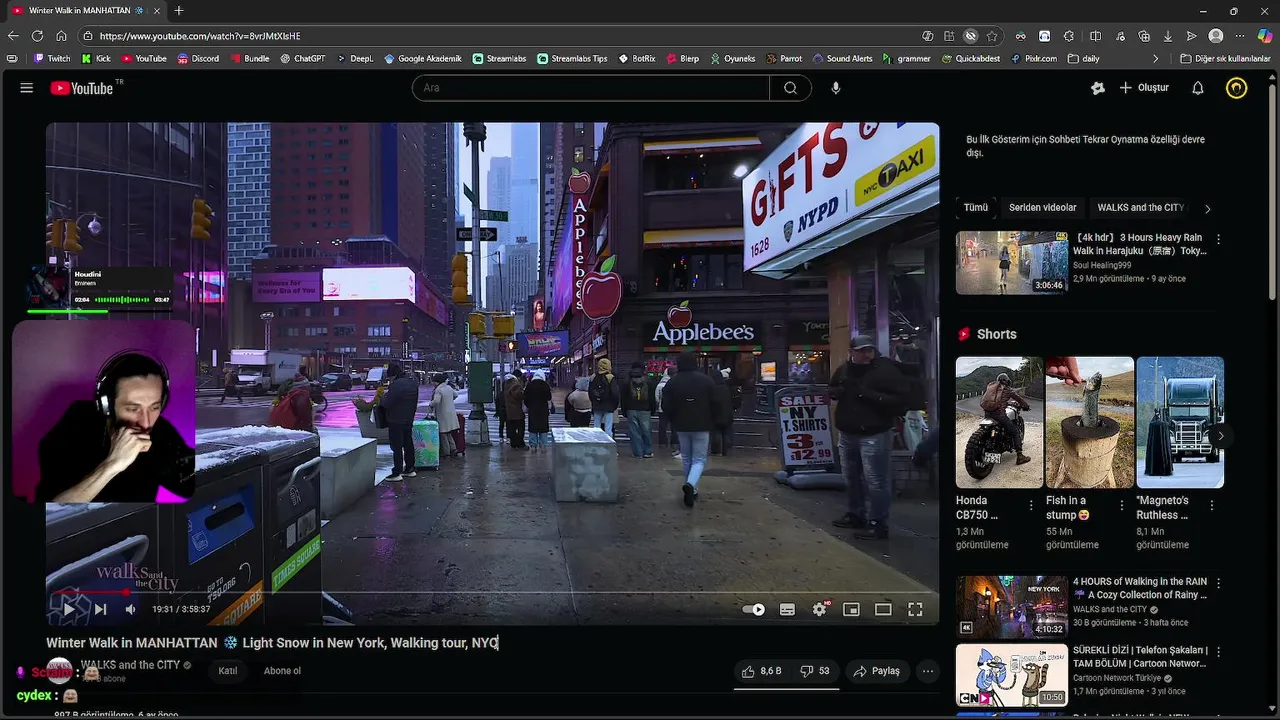Open the WALKS and the CITY channel name
The height and width of the screenshot is (720, 1280).
click(130, 665)
